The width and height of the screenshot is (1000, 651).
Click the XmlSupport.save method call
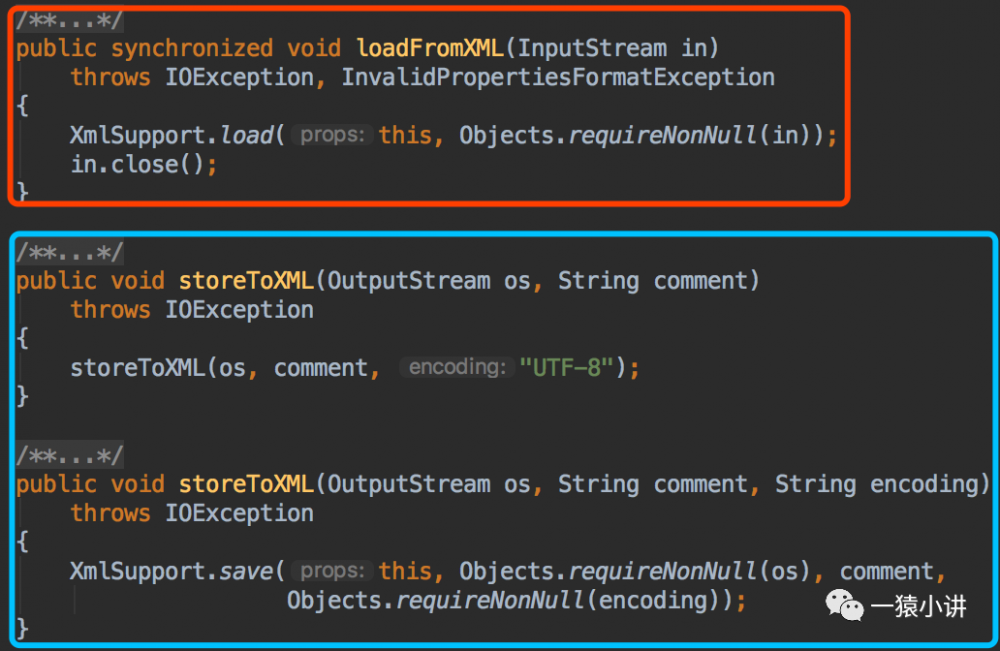coord(246,571)
